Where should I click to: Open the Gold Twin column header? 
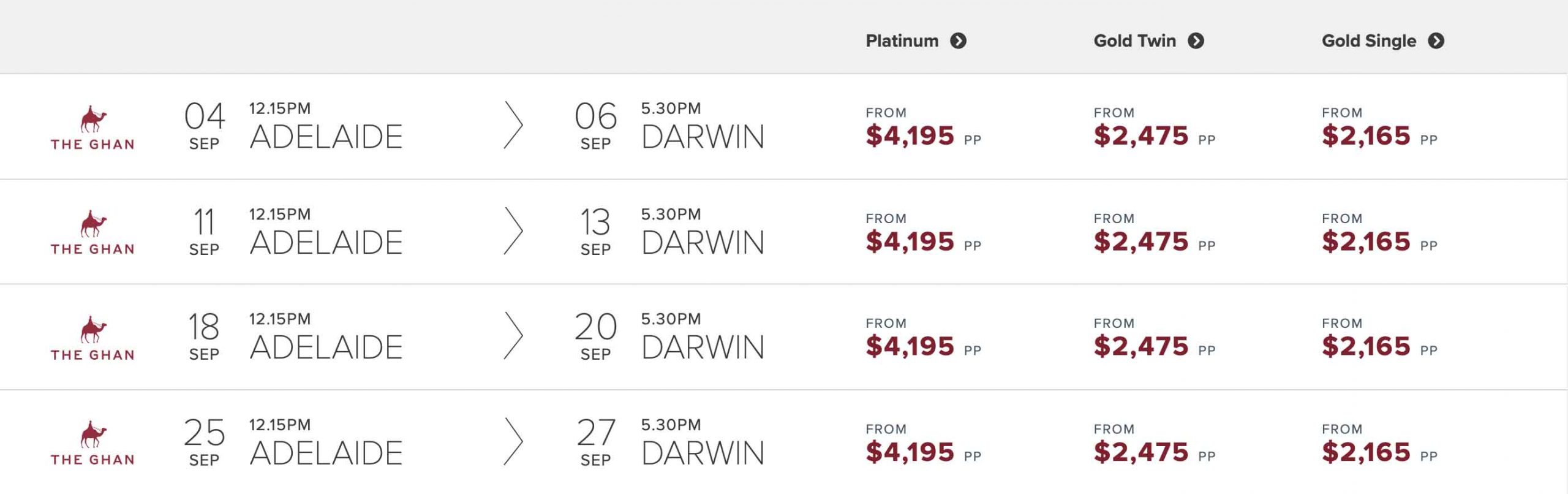coord(1134,41)
